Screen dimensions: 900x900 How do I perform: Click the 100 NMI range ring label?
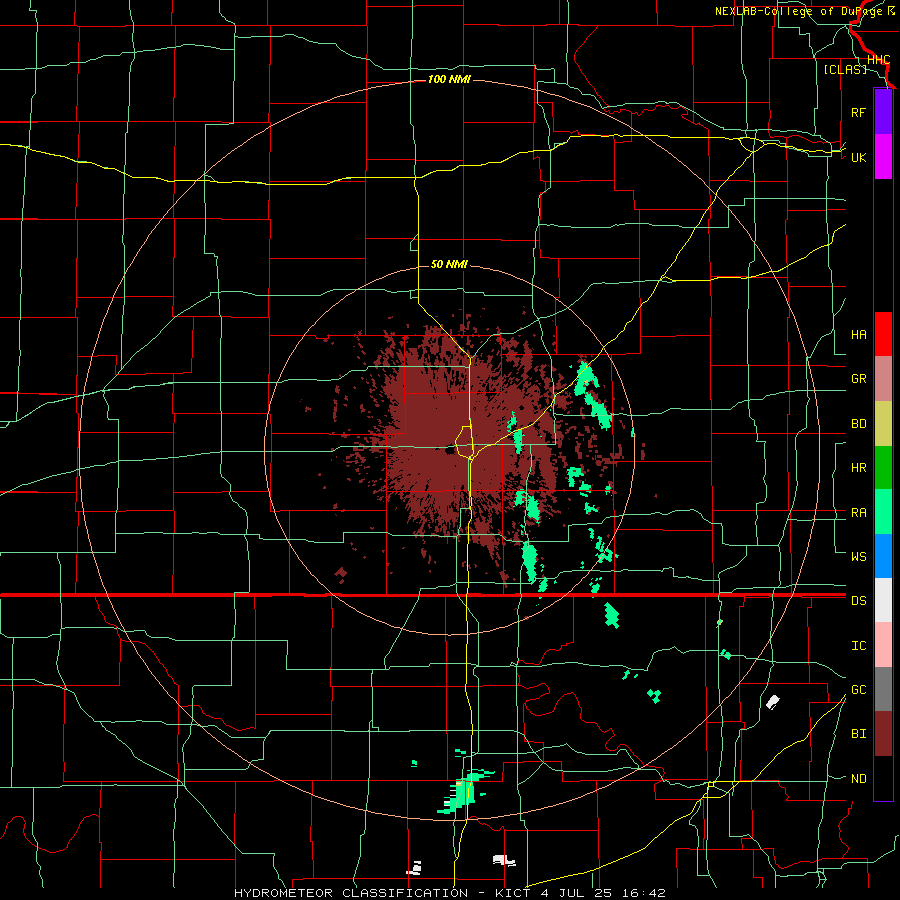pos(449,79)
